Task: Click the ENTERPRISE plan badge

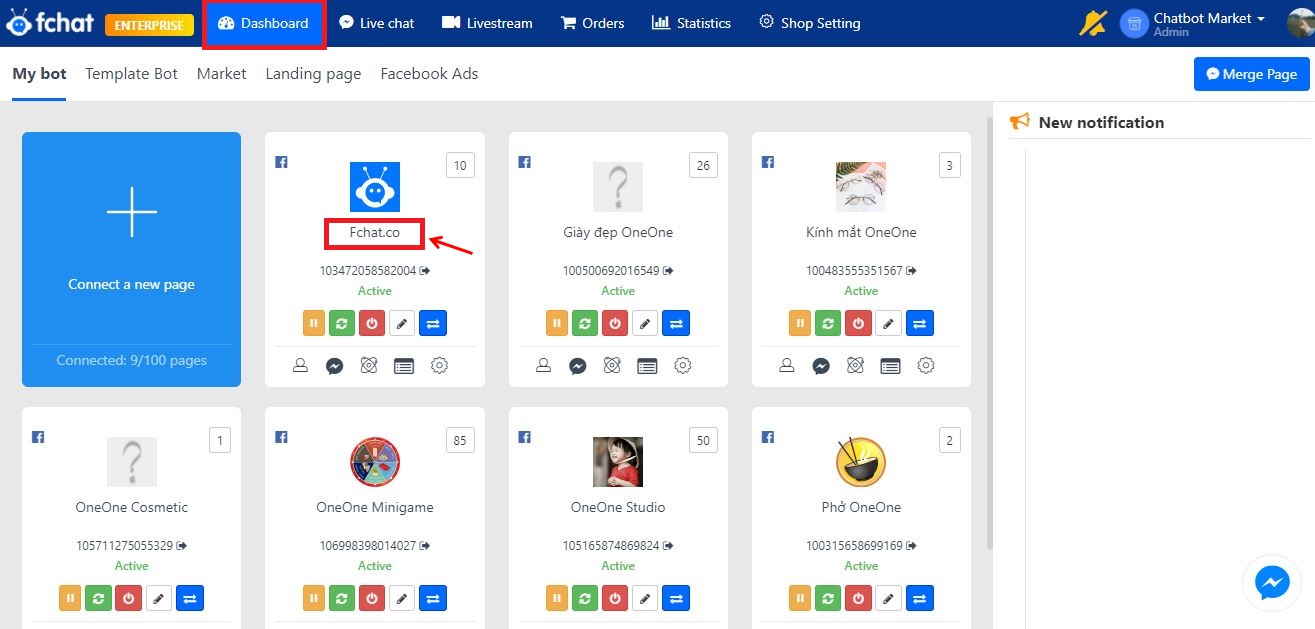Action: pyautogui.click(x=149, y=24)
